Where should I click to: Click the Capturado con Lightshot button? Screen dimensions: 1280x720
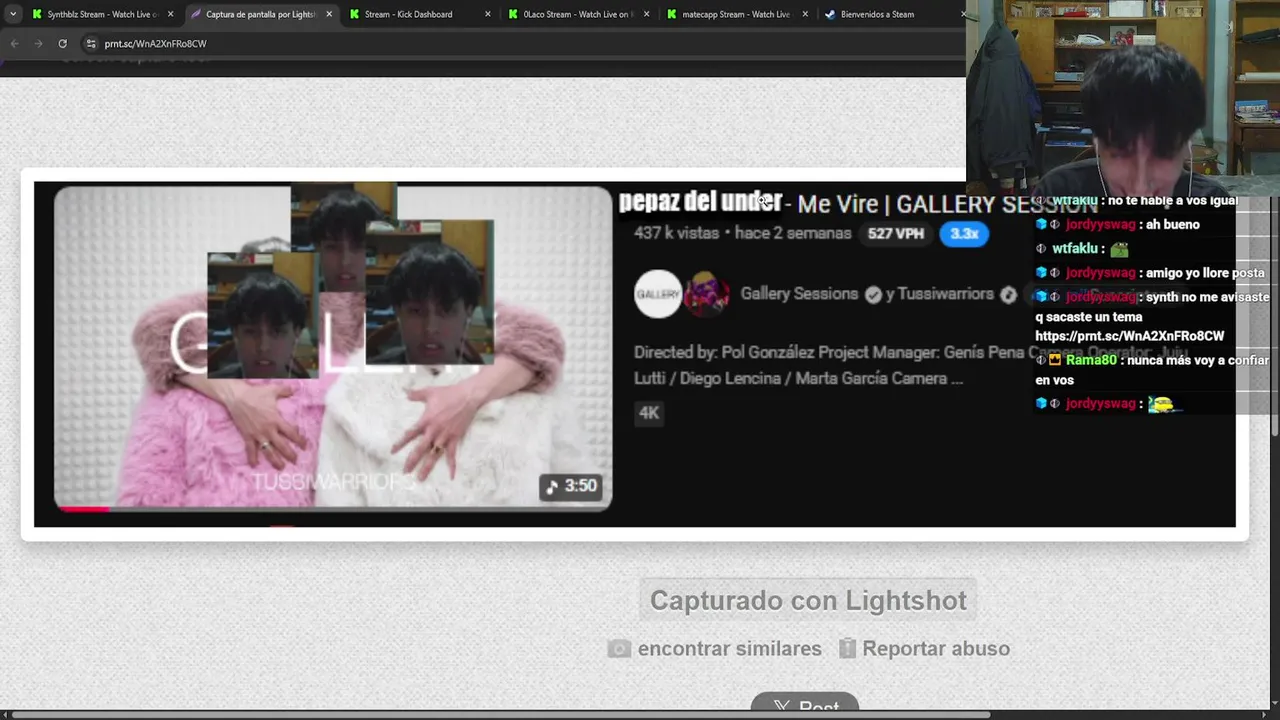click(808, 600)
